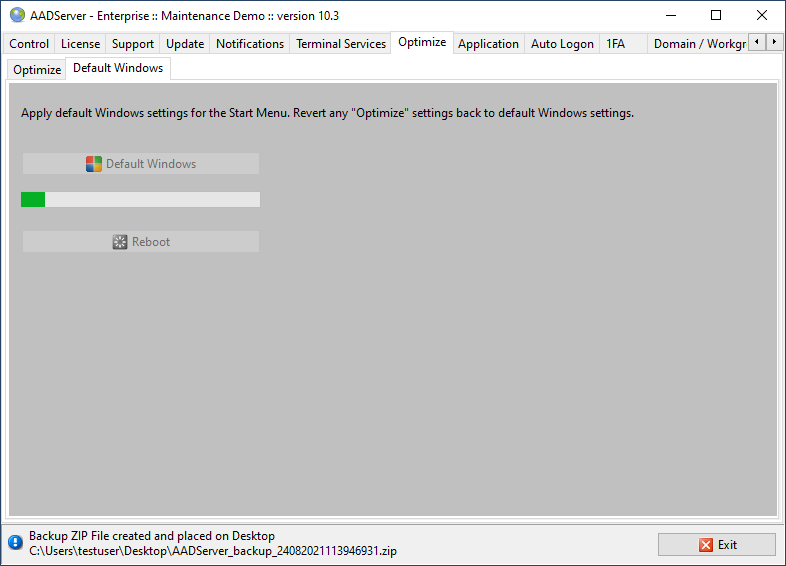
Task: Go to the Update tab
Action: point(185,44)
